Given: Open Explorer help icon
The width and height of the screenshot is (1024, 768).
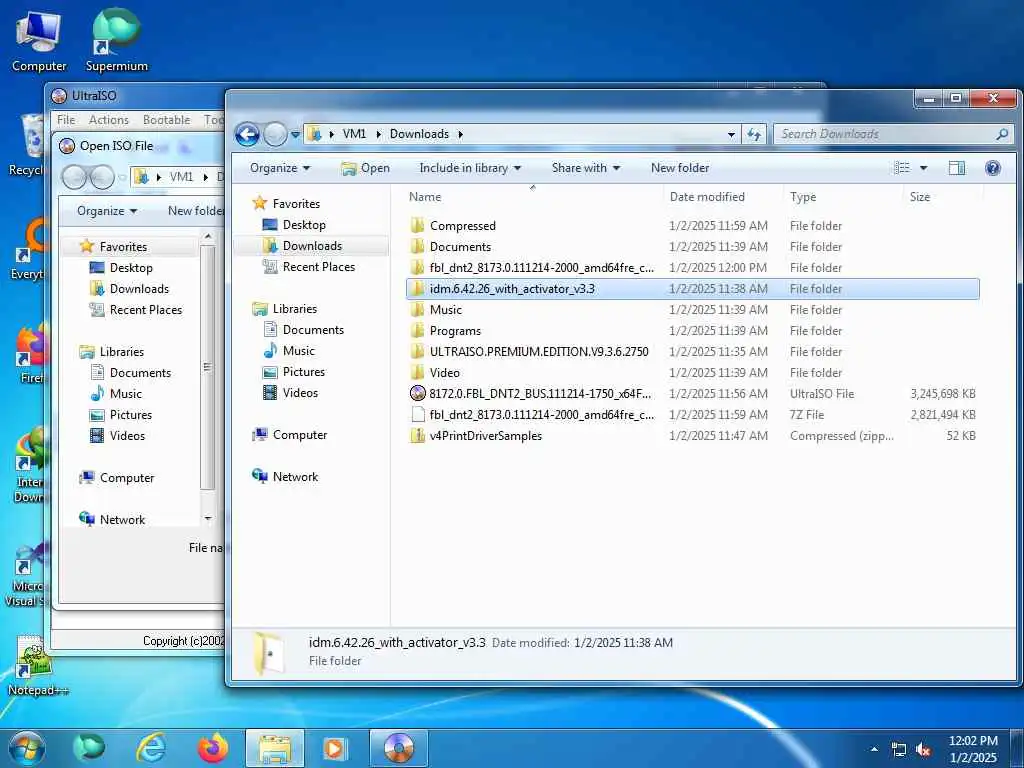Looking at the screenshot, I should 993,168.
